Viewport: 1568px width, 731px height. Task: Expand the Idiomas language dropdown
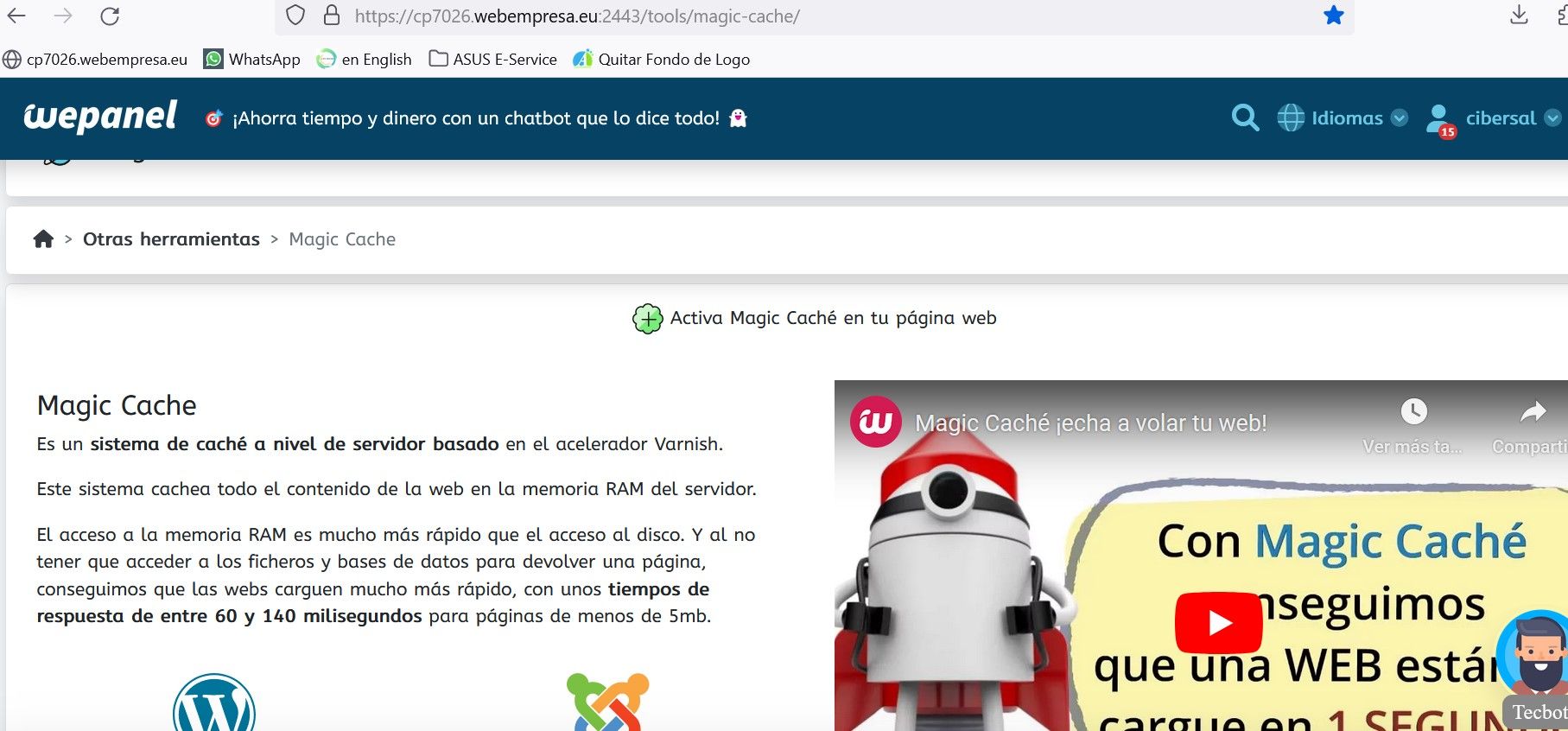(1359, 118)
